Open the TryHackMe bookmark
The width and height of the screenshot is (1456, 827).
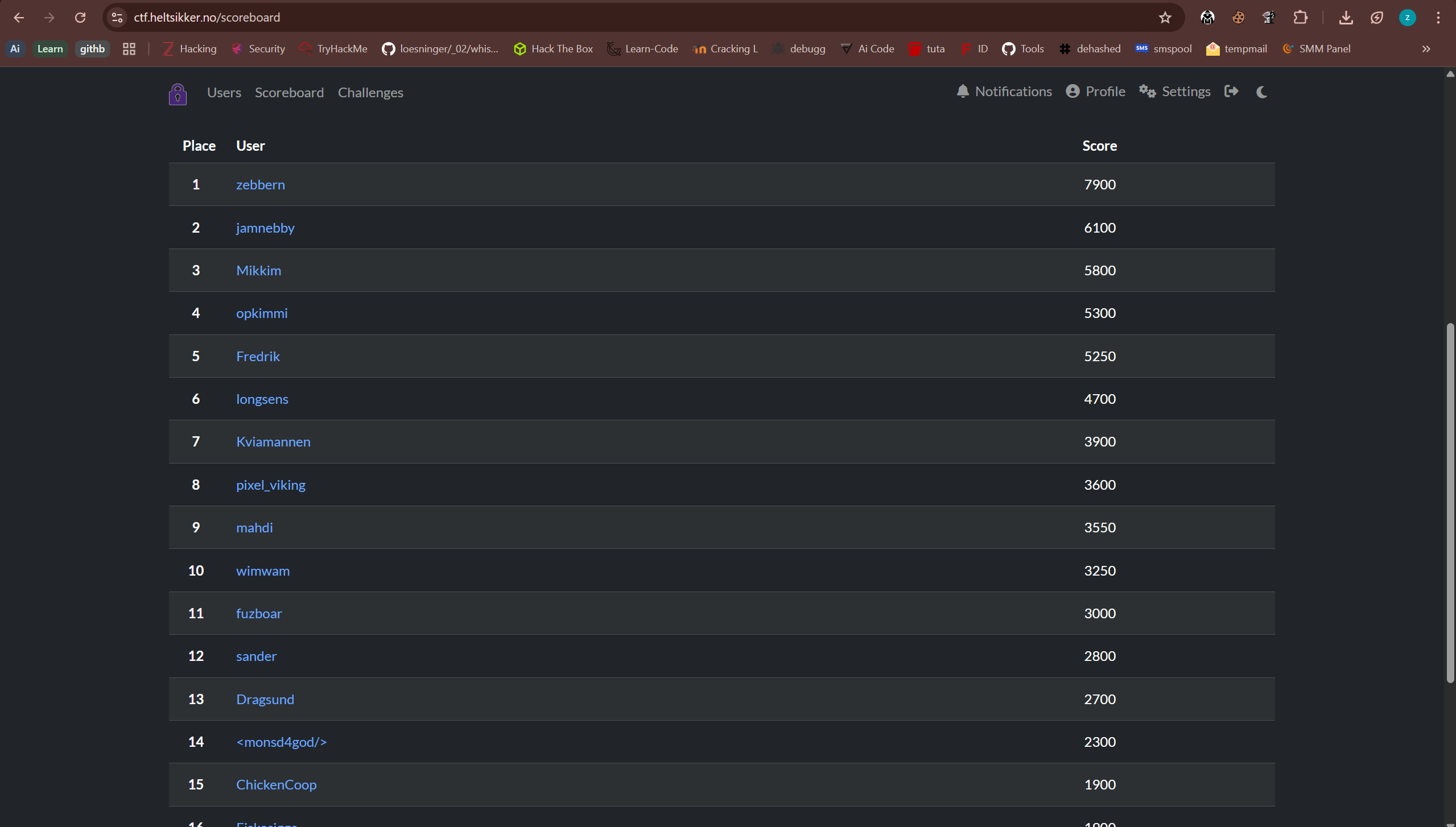pyautogui.click(x=333, y=48)
